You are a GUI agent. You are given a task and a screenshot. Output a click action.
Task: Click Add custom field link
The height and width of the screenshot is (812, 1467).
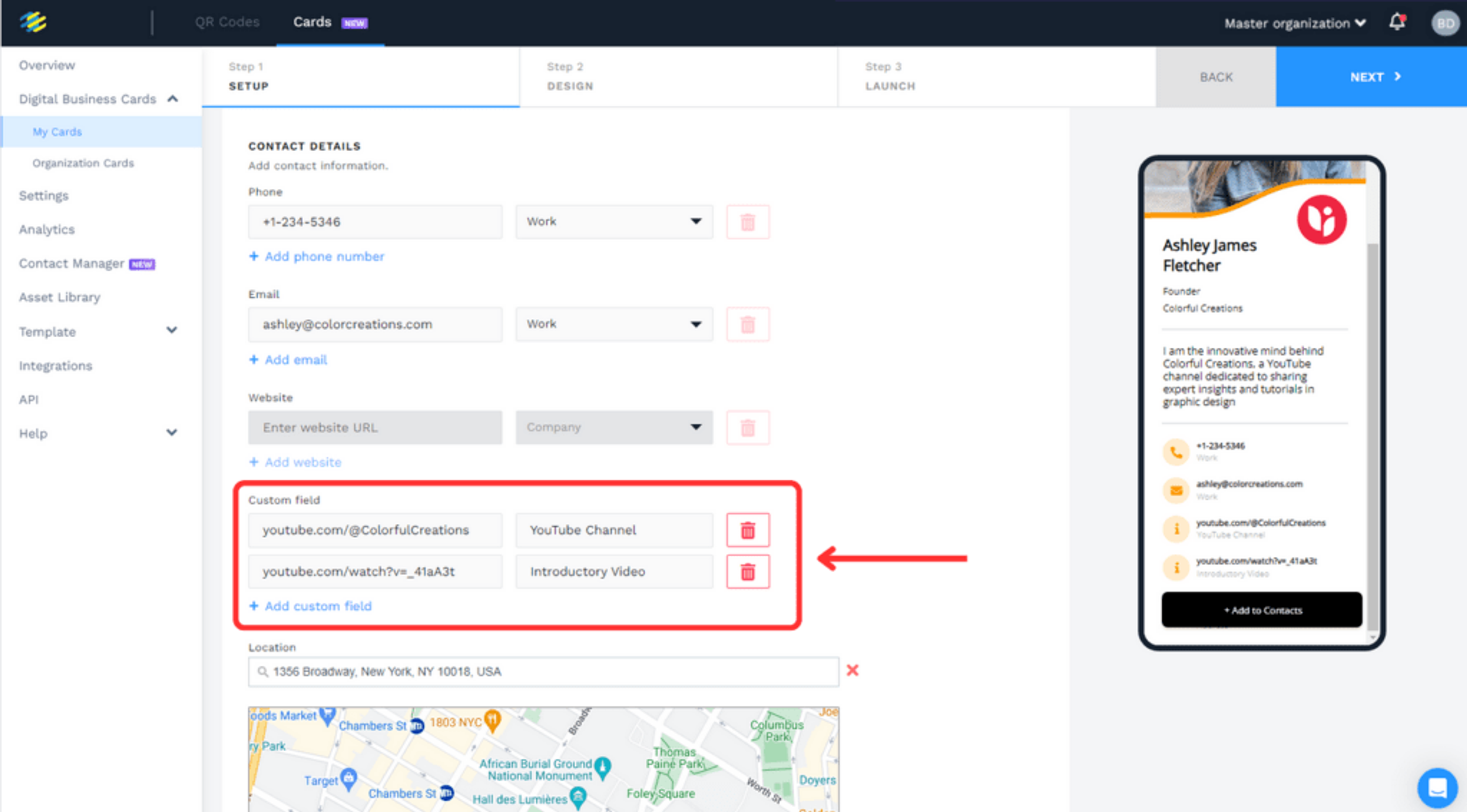(x=310, y=606)
